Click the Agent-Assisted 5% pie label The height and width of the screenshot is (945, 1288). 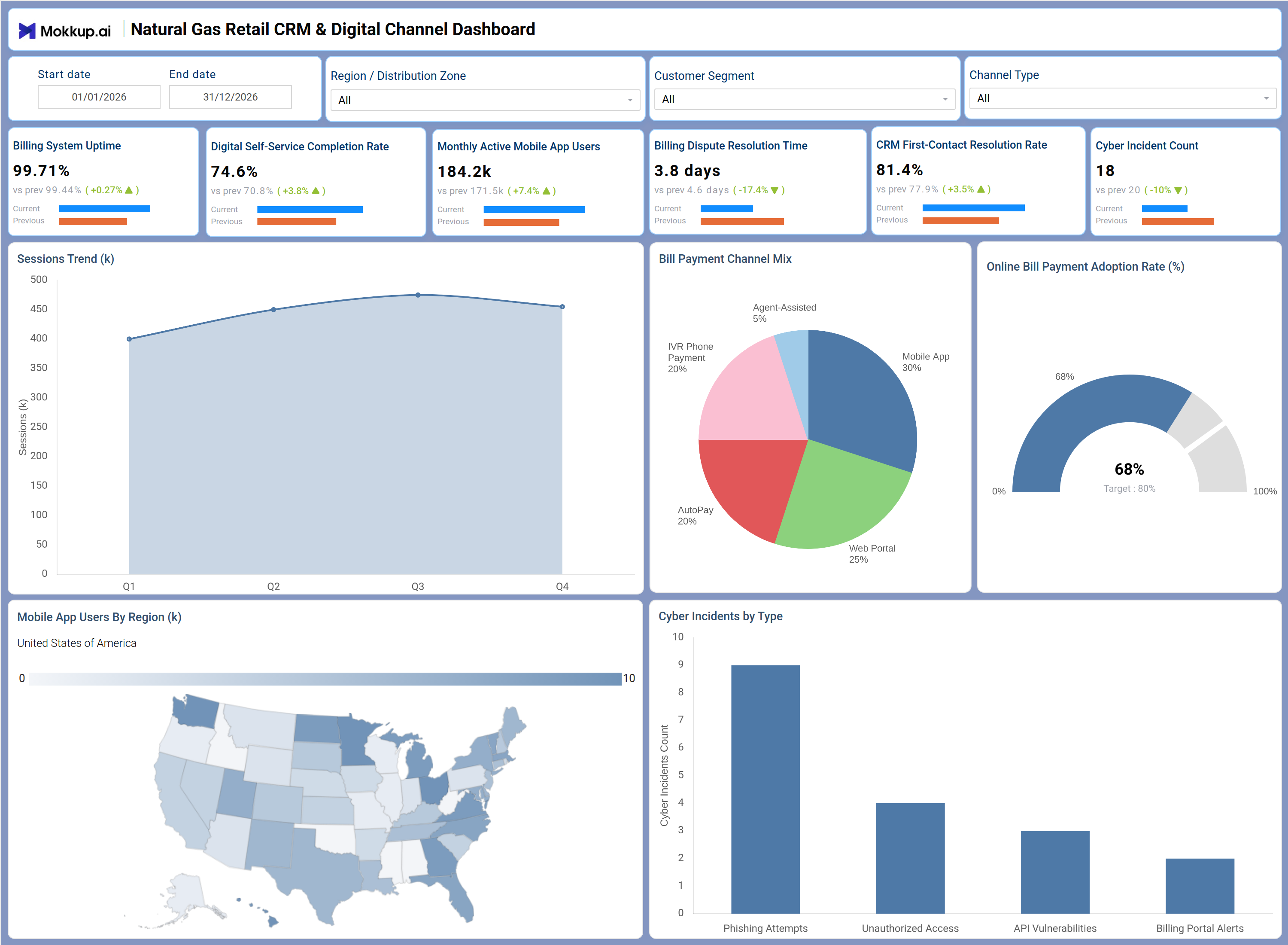click(784, 313)
